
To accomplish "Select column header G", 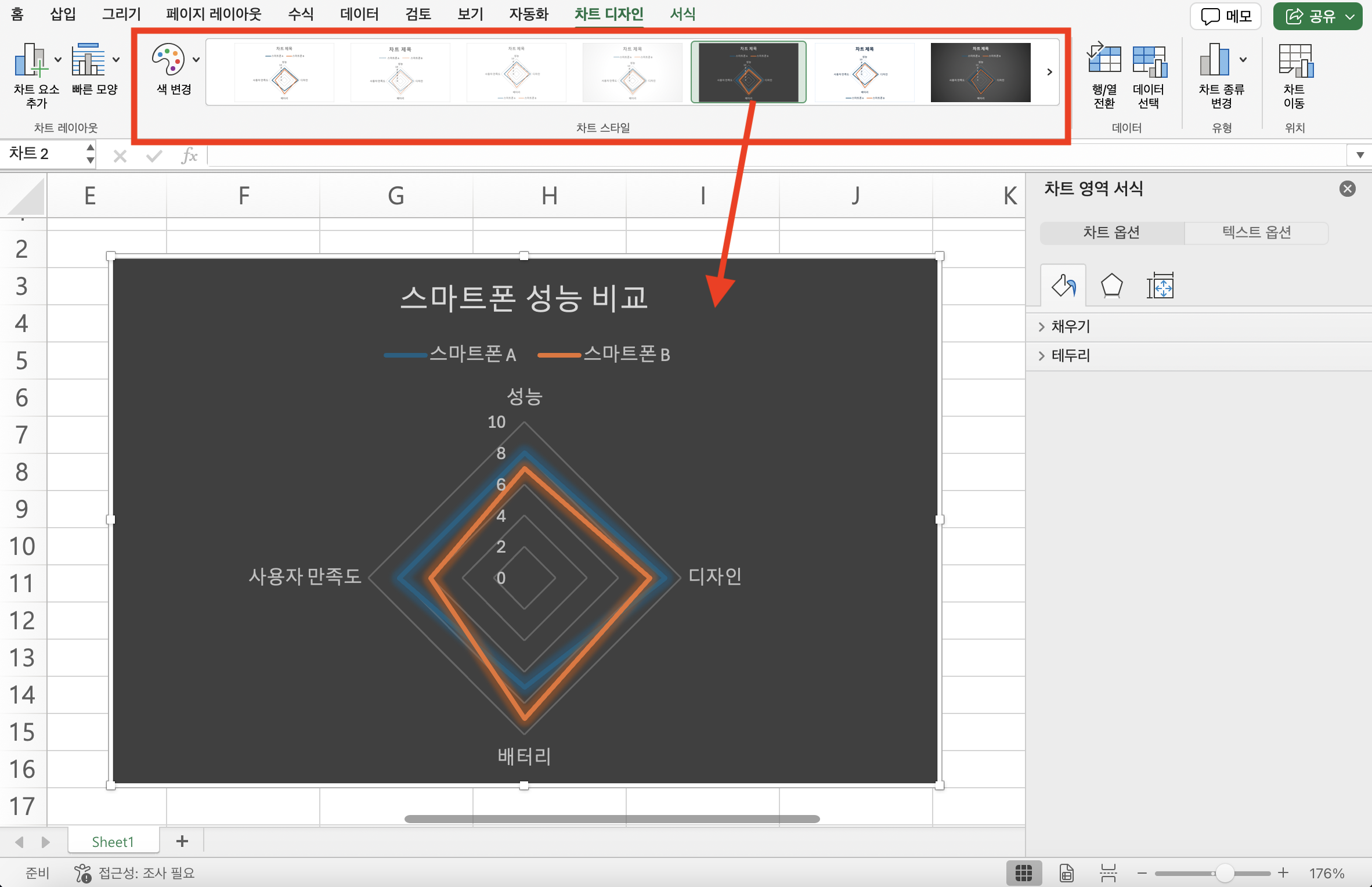I will (x=396, y=196).
